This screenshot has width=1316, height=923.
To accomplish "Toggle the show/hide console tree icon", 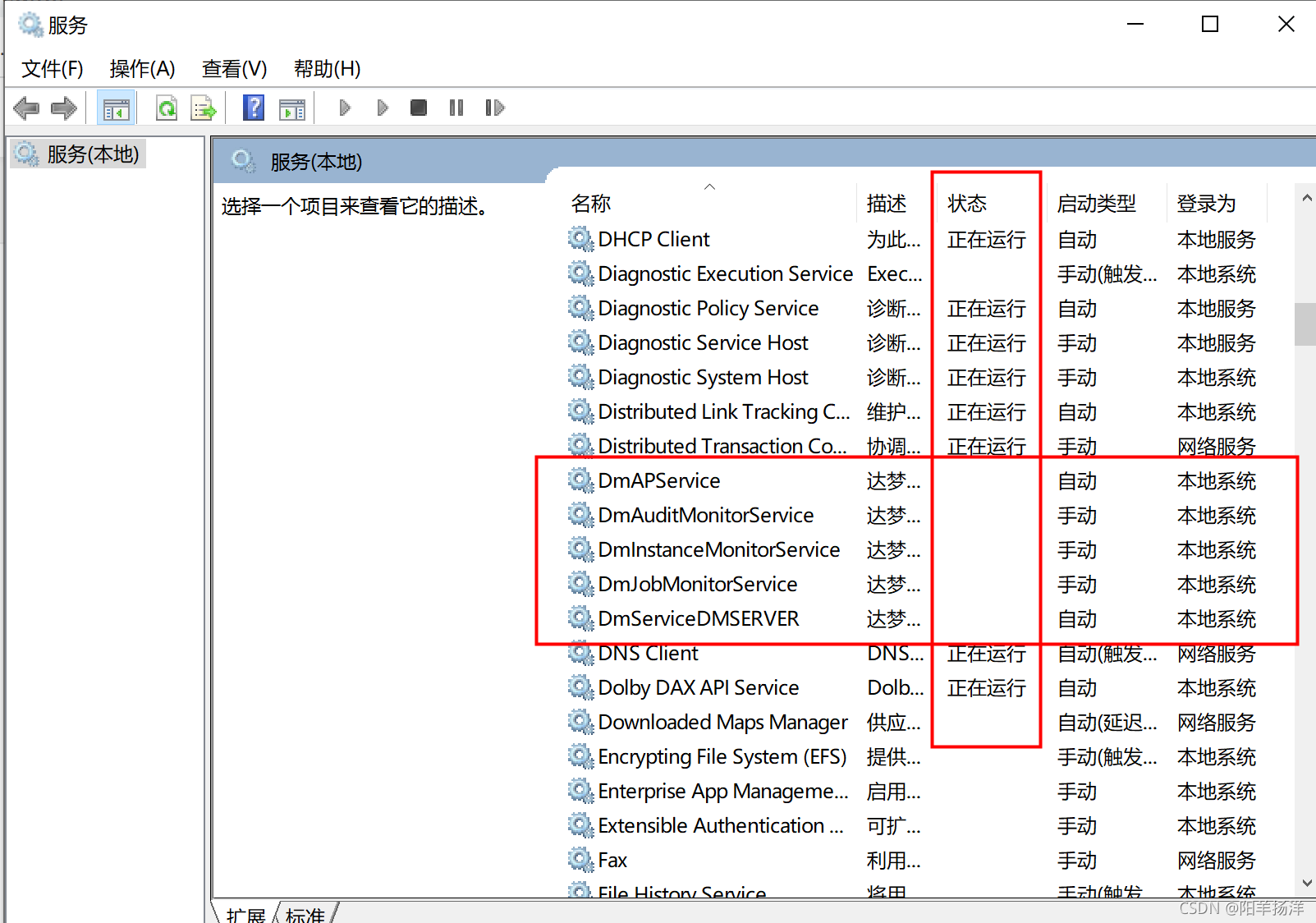I will click(x=116, y=108).
